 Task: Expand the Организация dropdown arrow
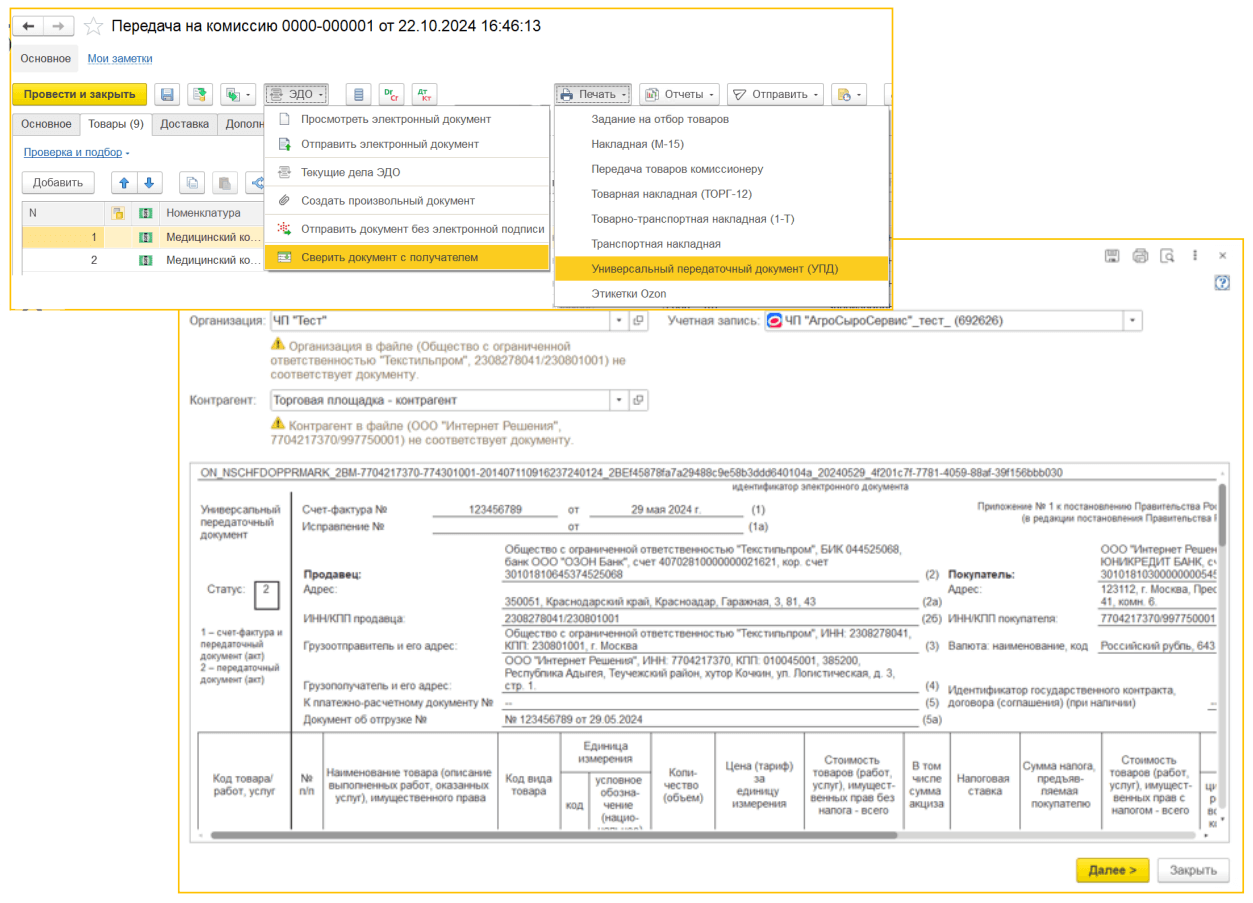[619, 321]
